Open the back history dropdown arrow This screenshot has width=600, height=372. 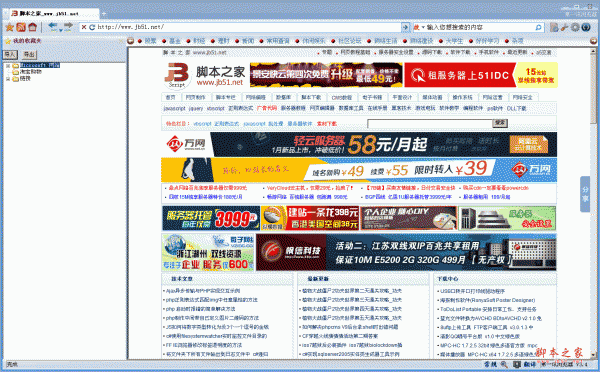[60, 30]
